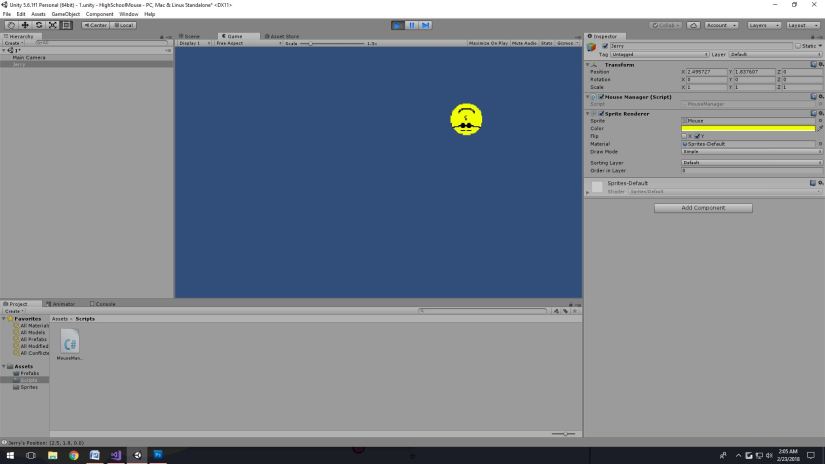Image resolution: width=825 pixels, height=464 pixels.
Task: Enable the Flip X checkbox
Action: pyautogui.click(x=685, y=136)
